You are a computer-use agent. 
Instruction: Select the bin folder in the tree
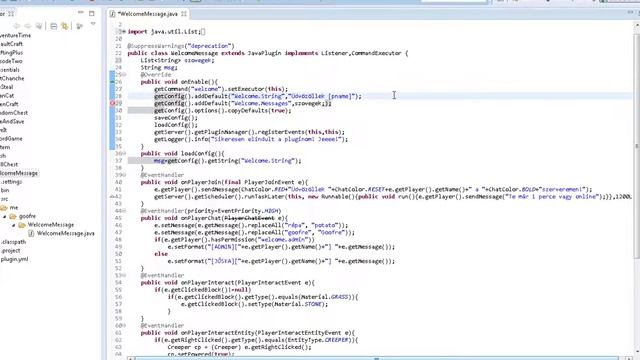click(4, 191)
